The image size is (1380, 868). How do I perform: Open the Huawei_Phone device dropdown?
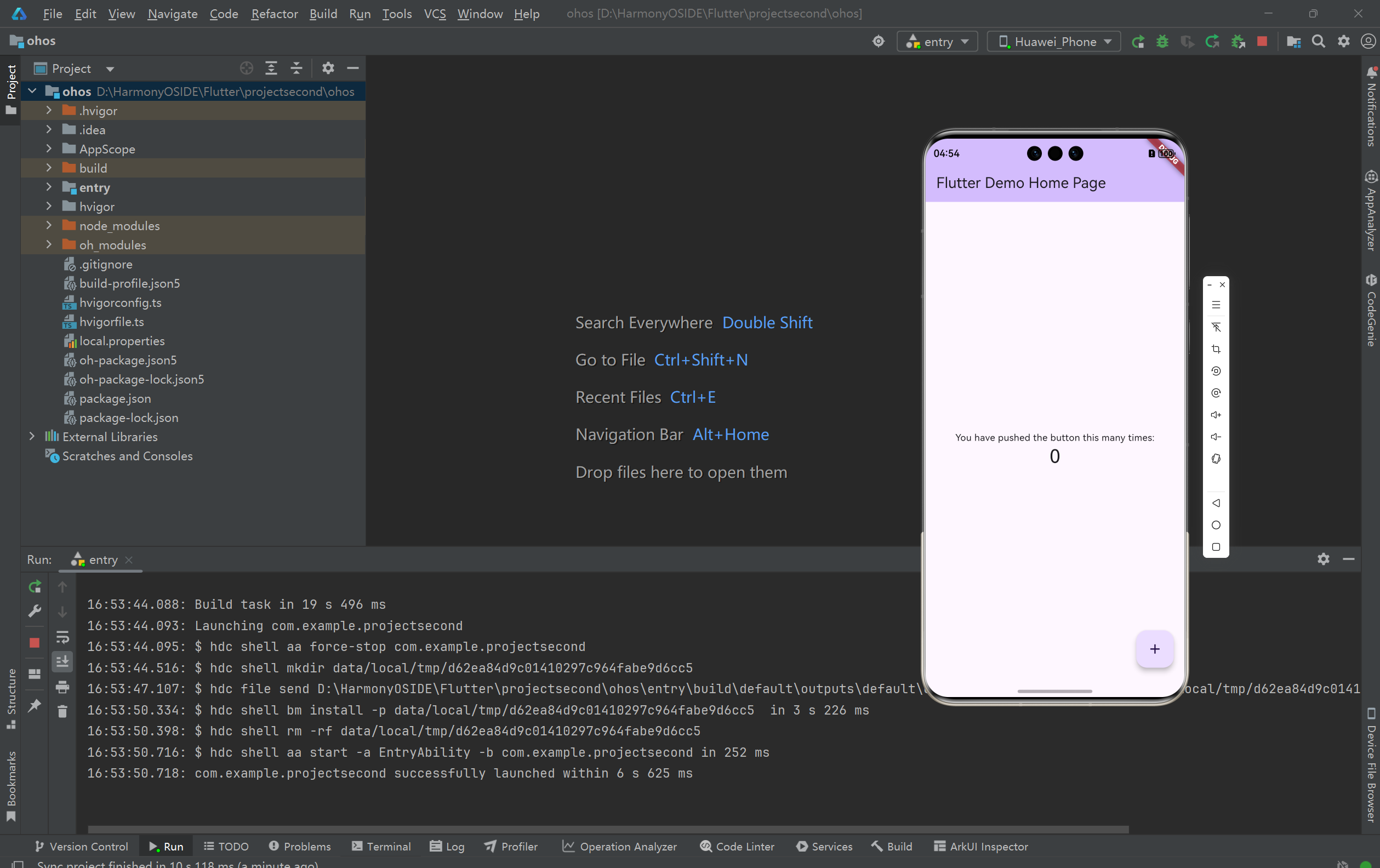[x=1054, y=41]
